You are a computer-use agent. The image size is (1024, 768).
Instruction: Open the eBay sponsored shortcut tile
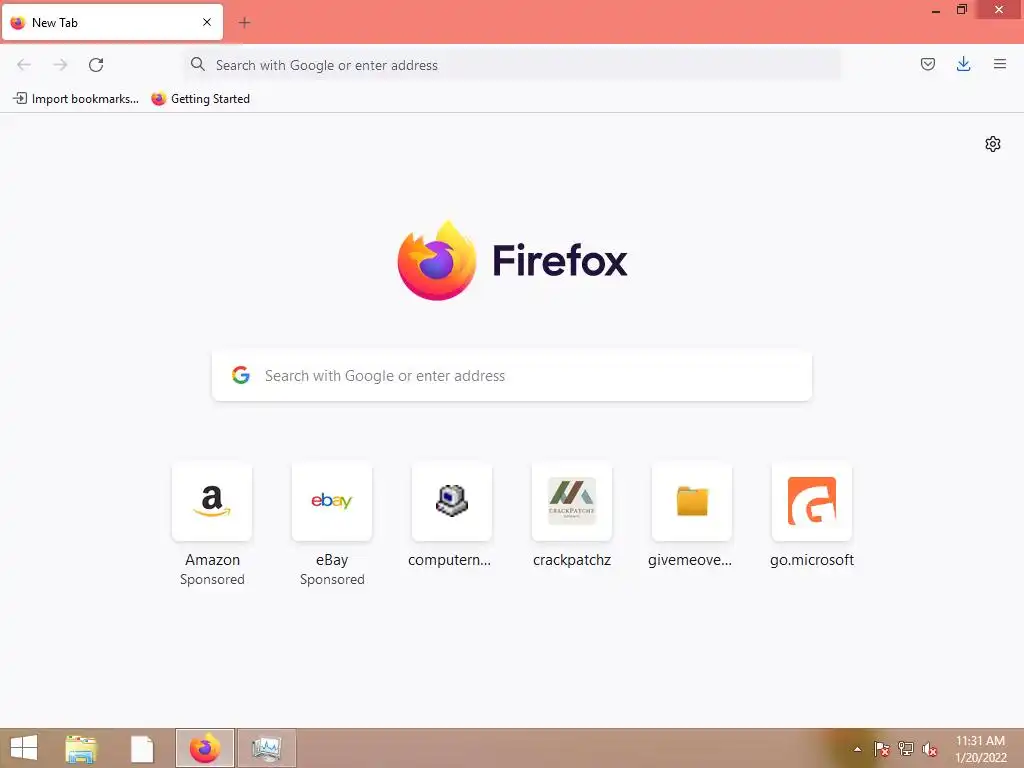click(x=332, y=502)
